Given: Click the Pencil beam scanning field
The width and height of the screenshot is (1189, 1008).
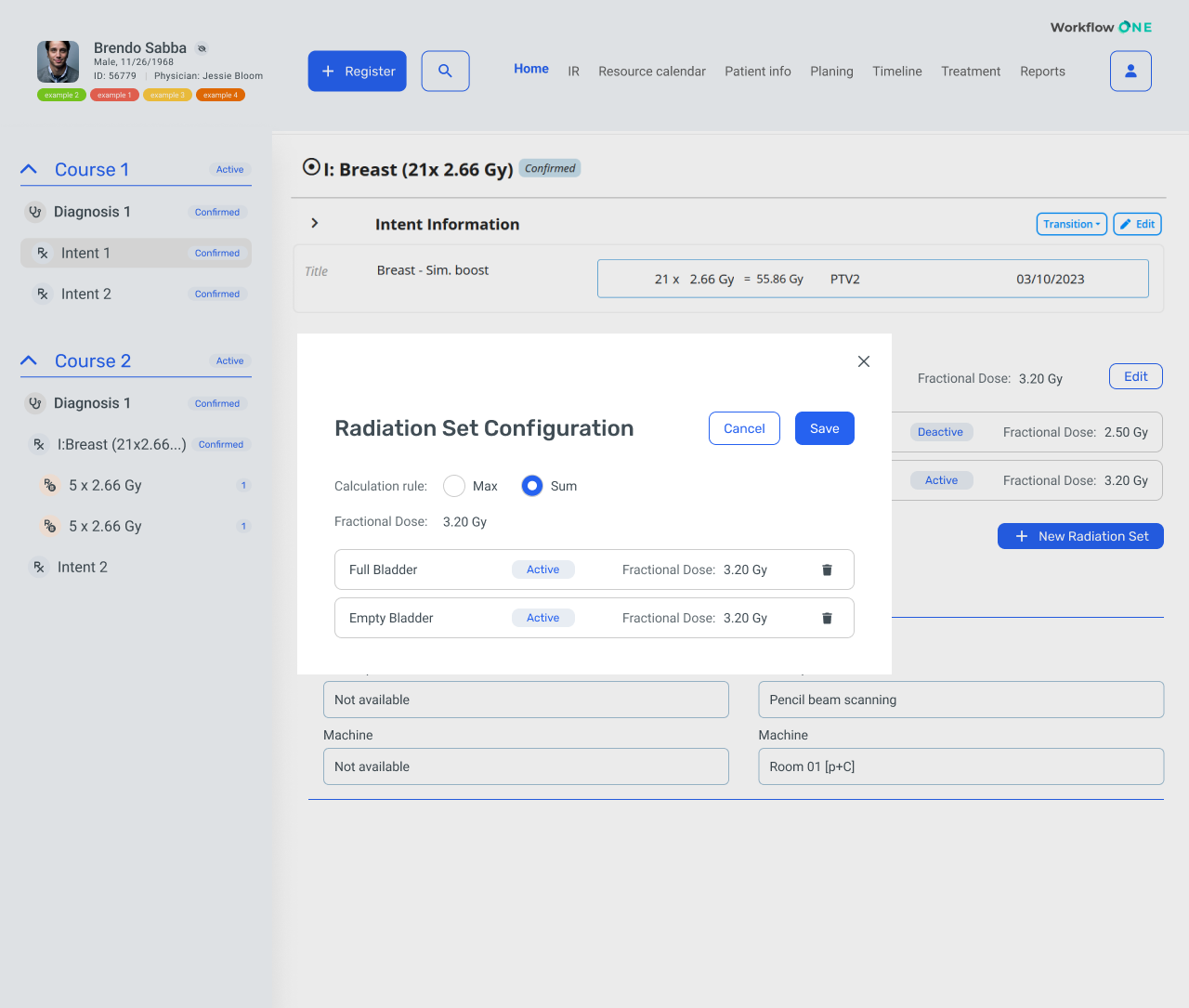Looking at the screenshot, I should 961,700.
